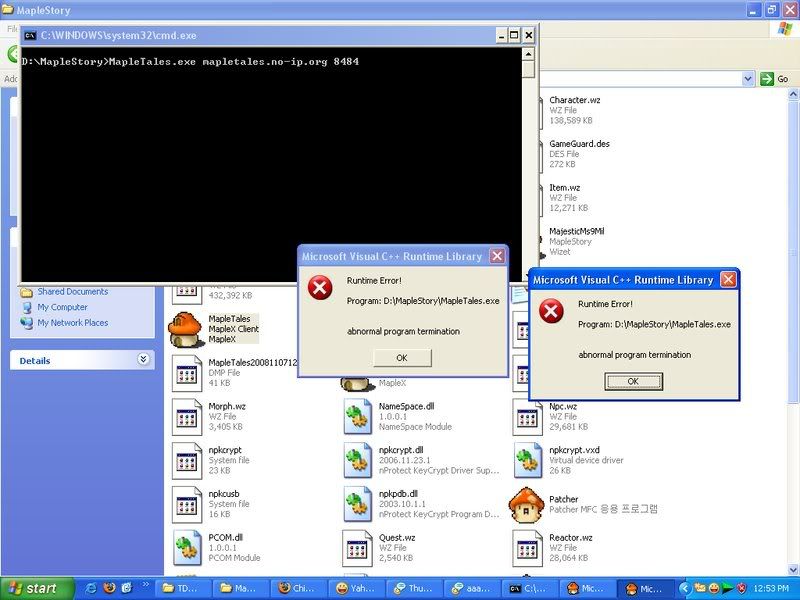The height and width of the screenshot is (600, 800).
Task: Select the PCOM.dll file icon
Action: tap(186, 548)
